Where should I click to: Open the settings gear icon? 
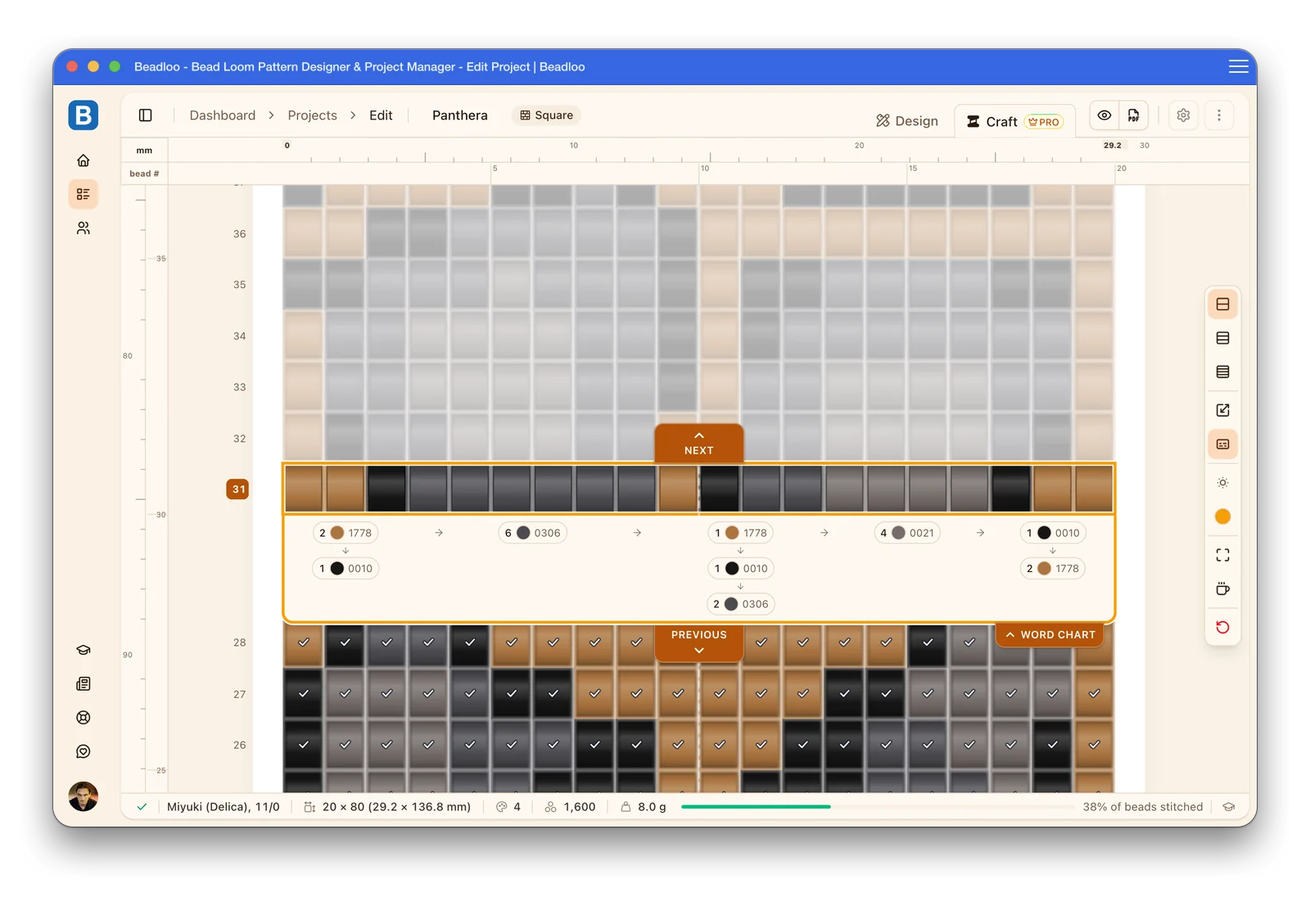1183,115
